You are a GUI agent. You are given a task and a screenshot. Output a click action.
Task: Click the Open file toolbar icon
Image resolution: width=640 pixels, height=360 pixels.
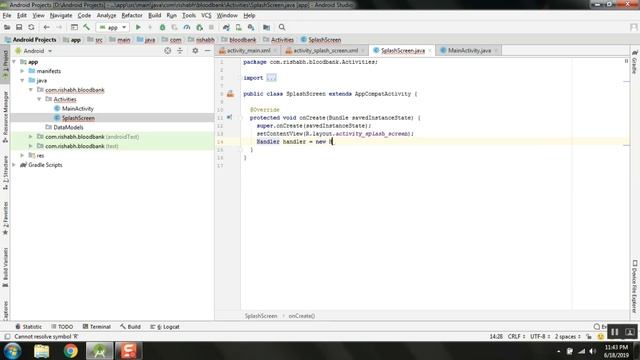coord(7,27)
